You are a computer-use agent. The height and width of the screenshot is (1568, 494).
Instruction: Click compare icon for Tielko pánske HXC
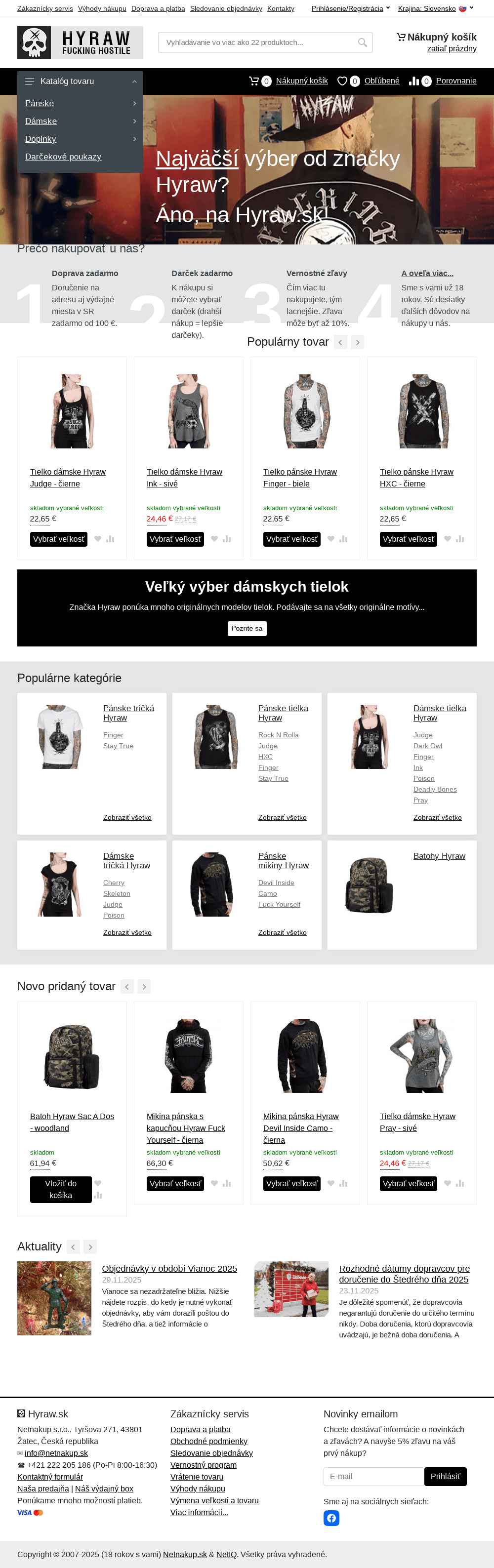[460, 539]
